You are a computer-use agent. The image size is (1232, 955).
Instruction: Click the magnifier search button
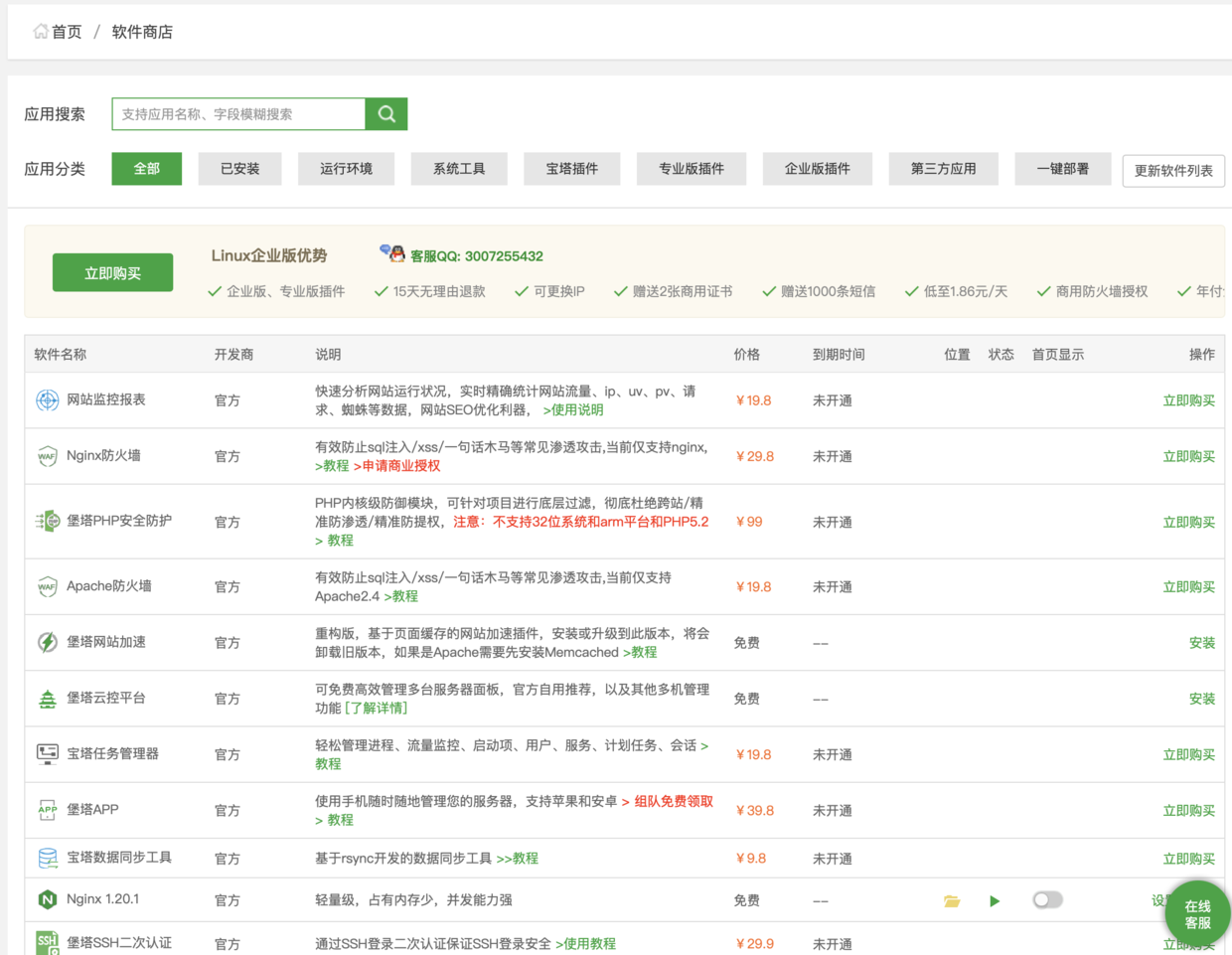[x=386, y=114]
